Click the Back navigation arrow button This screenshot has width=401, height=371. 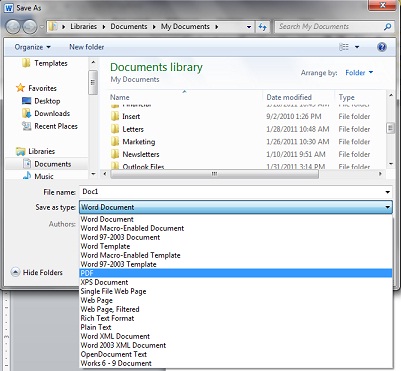[x=13, y=27]
